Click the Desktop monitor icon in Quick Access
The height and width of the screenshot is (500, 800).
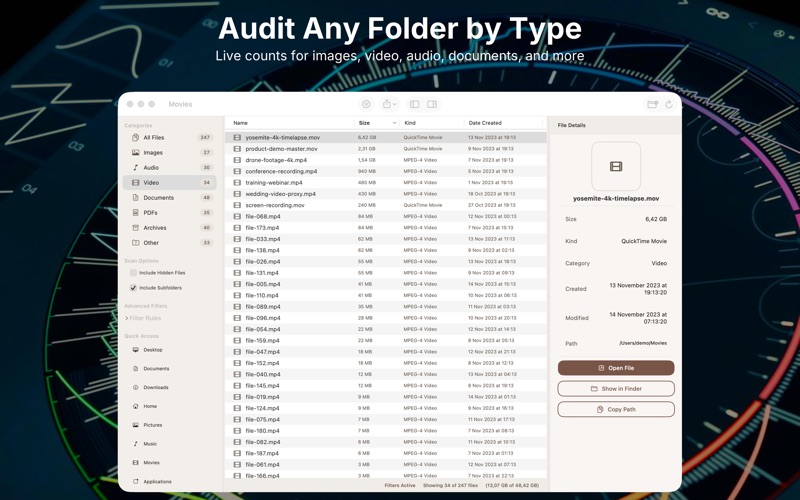tap(135, 350)
